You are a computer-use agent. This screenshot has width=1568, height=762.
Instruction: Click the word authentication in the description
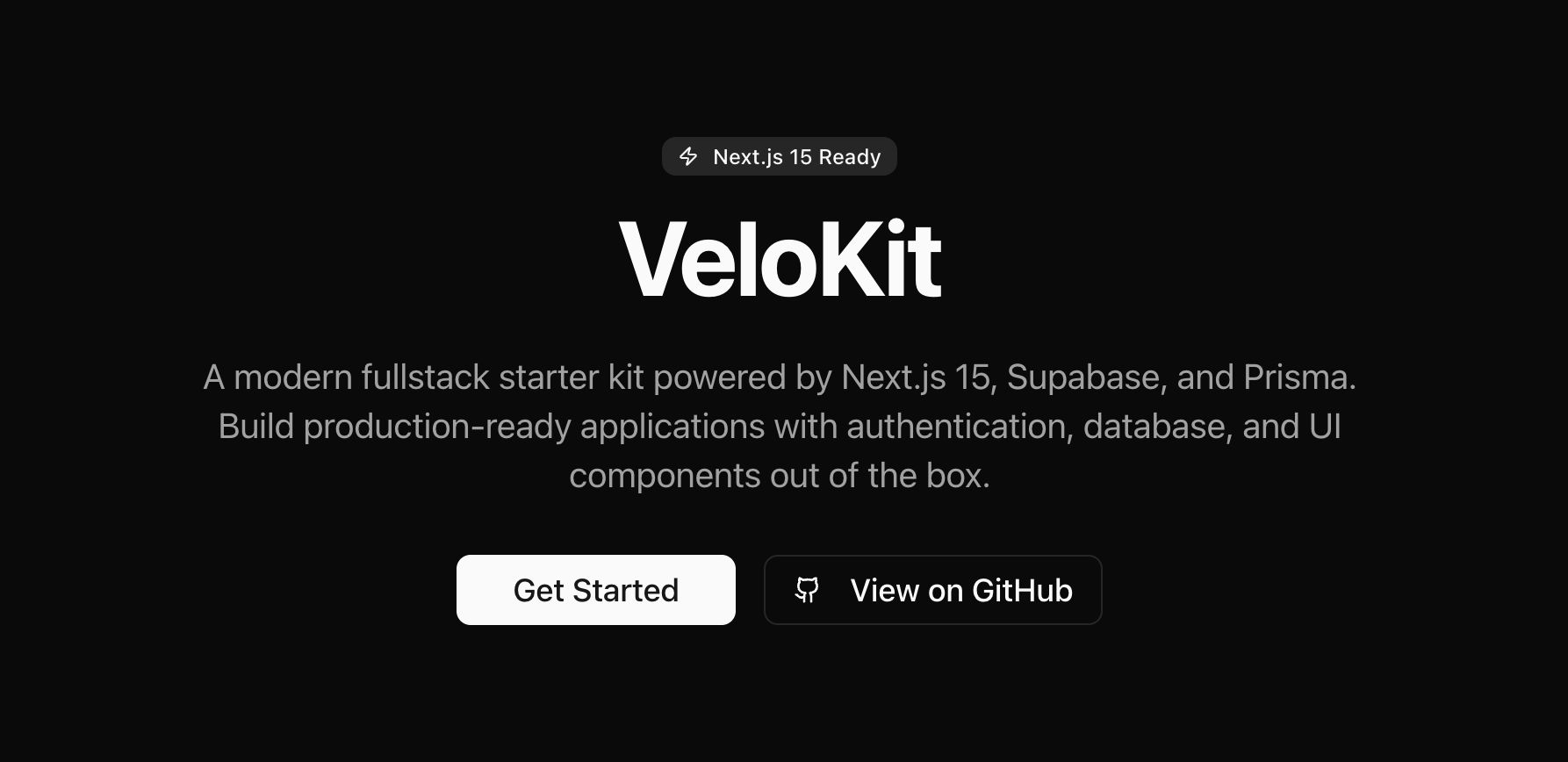[x=960, y=427]
